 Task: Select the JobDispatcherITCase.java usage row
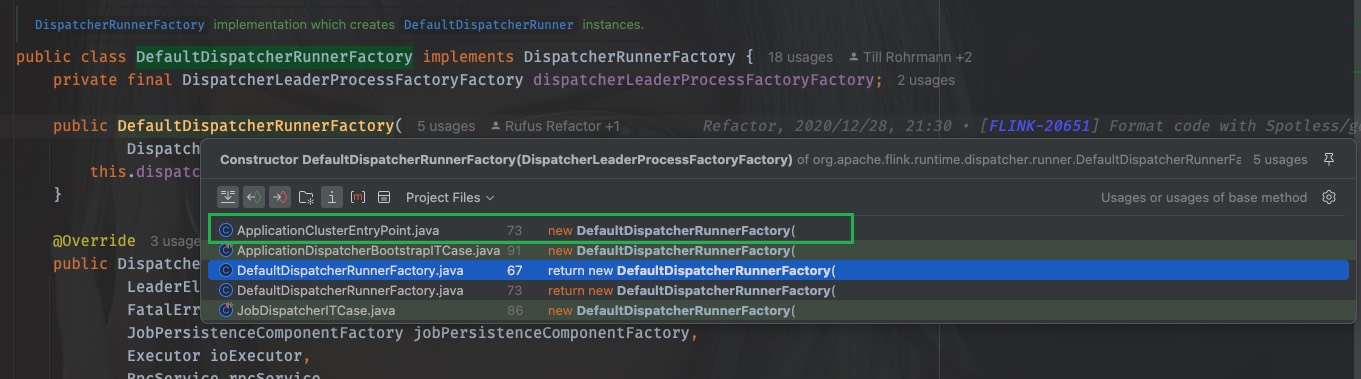pos(778,310)
